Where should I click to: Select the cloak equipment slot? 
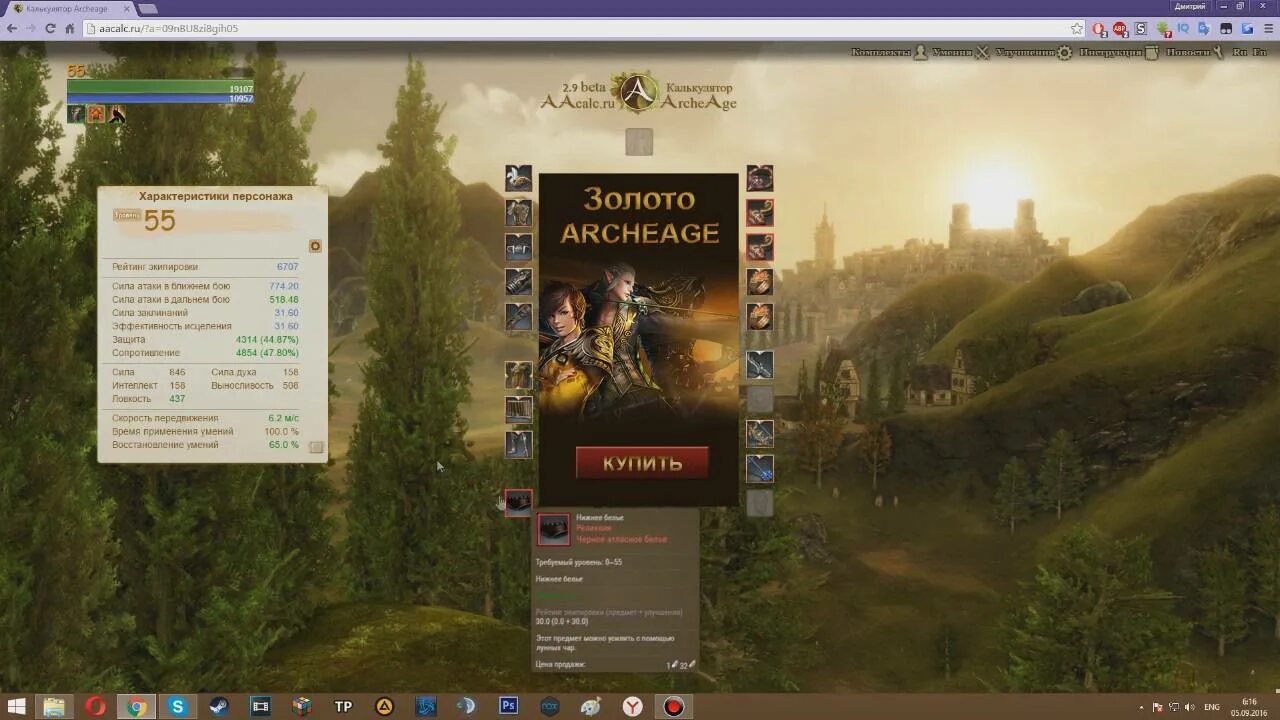518,375
